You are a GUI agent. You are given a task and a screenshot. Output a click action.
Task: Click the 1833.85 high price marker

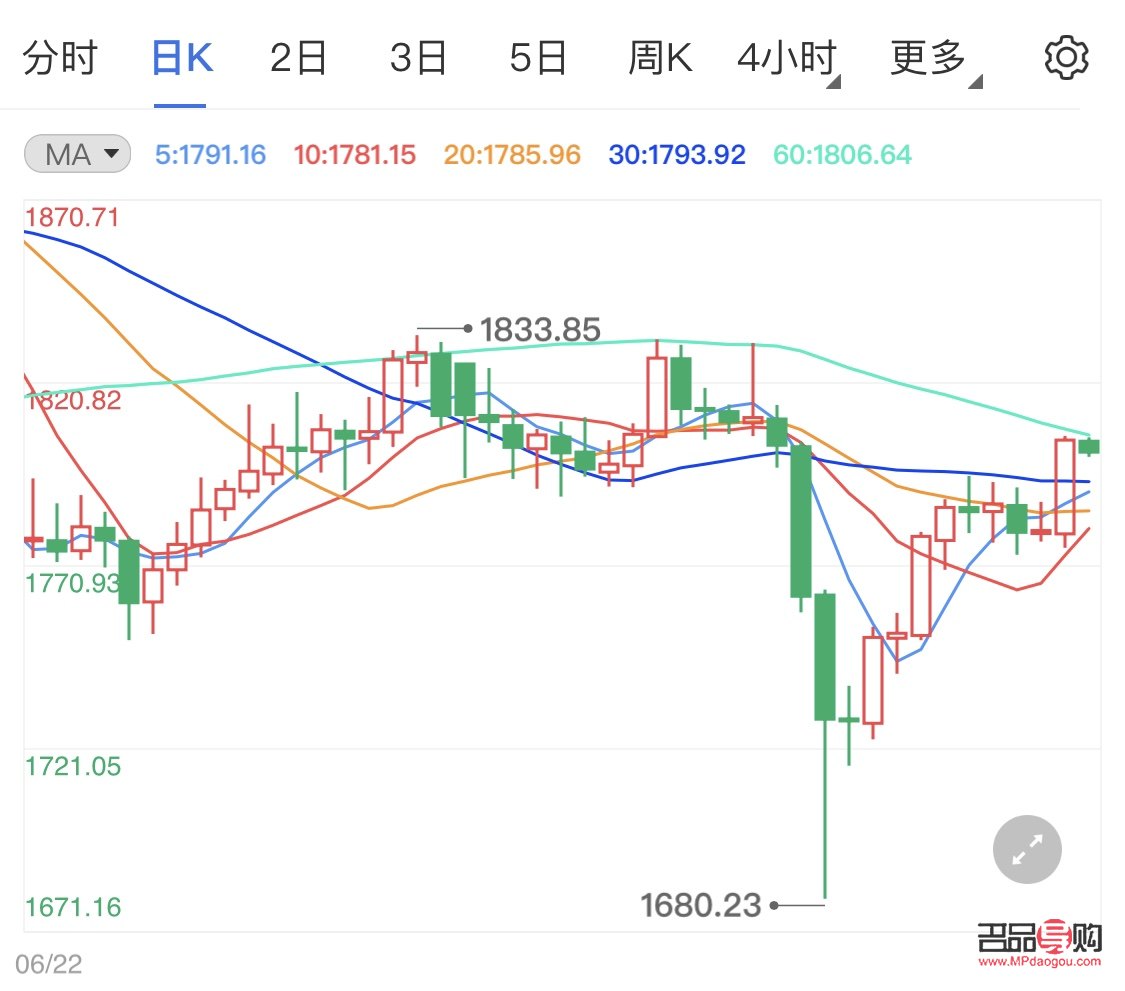coord(540,329)
